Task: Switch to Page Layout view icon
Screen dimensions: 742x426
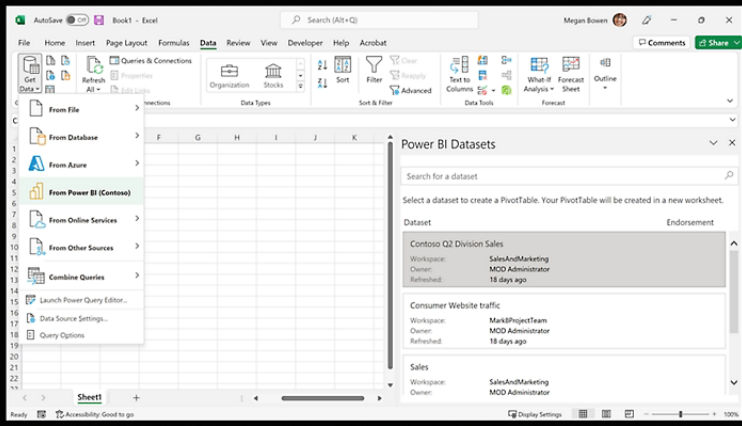Action: click(606, 414)
